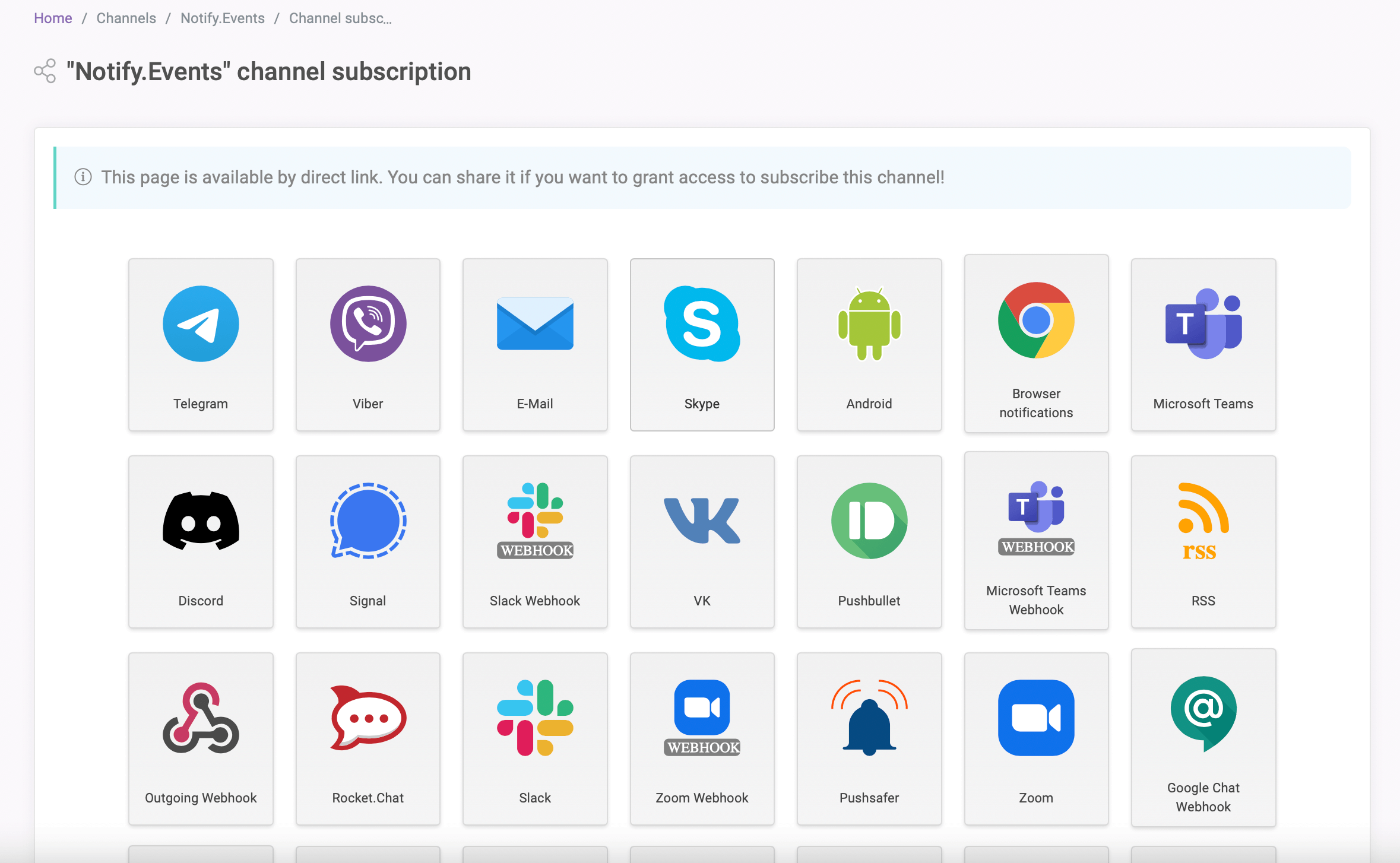Pick the Microsoft Teams logo
Screen dimensions: 1400x863
(x=1203, y=324)
